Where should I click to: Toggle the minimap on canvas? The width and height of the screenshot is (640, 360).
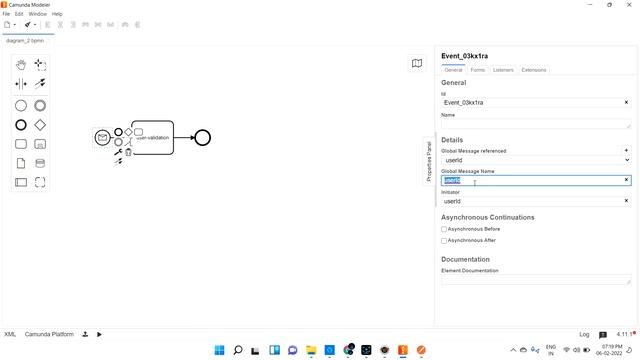point(417,63)
